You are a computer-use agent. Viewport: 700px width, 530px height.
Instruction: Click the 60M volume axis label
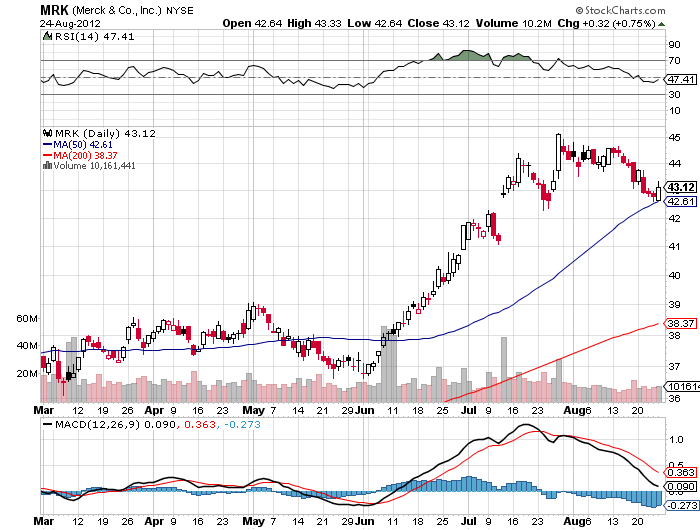click(27, 318)
